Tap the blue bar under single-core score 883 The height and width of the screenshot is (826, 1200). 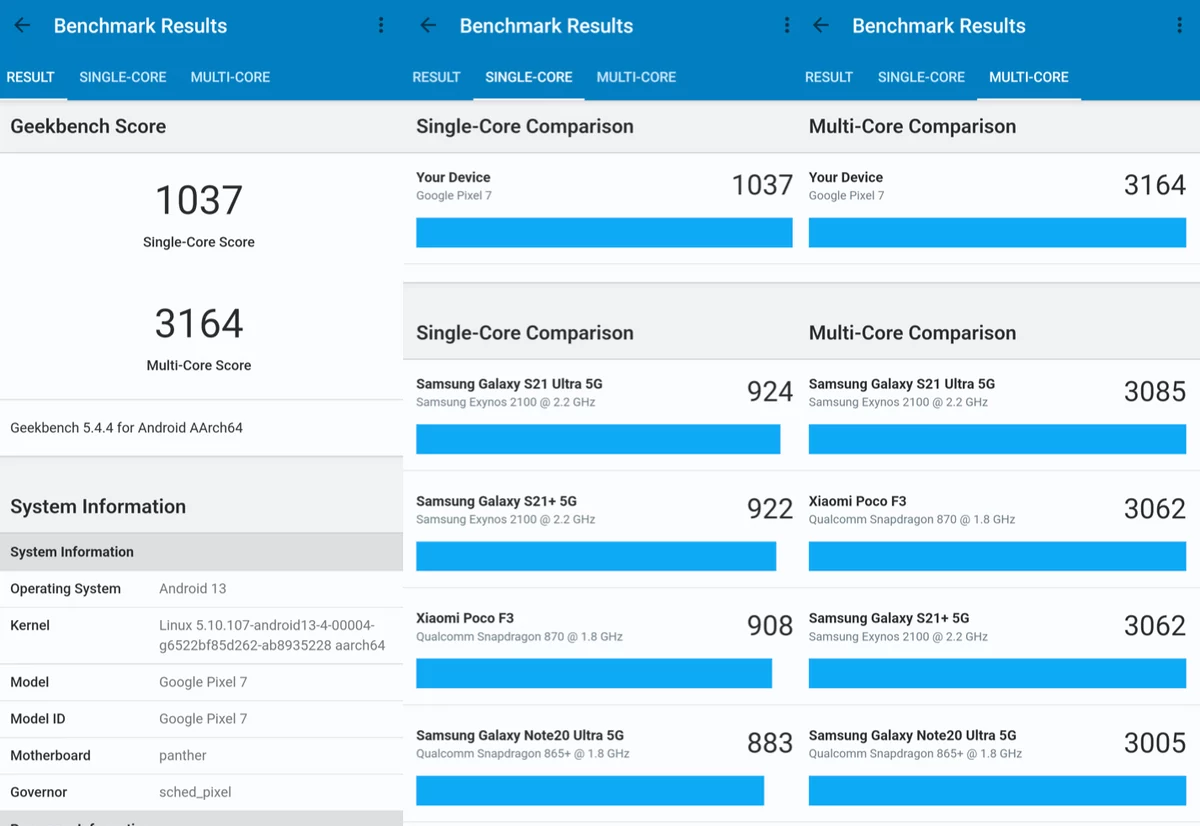click(x=590, y=790)
